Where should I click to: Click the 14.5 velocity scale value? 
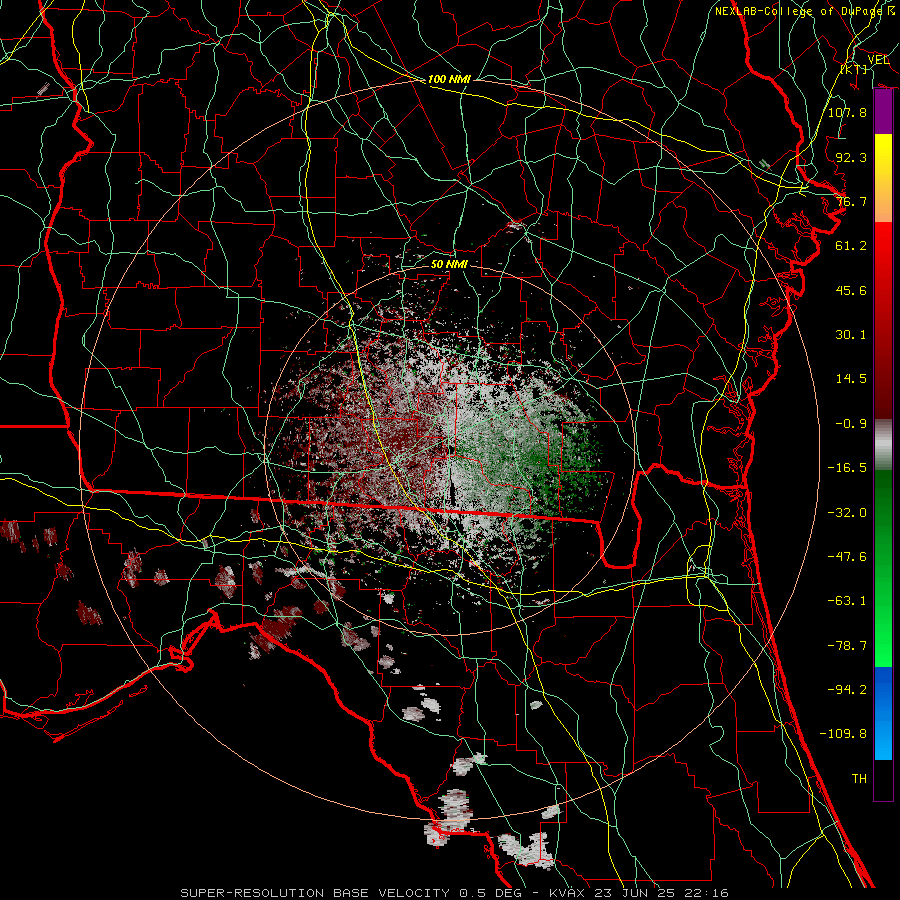[851, 379]
